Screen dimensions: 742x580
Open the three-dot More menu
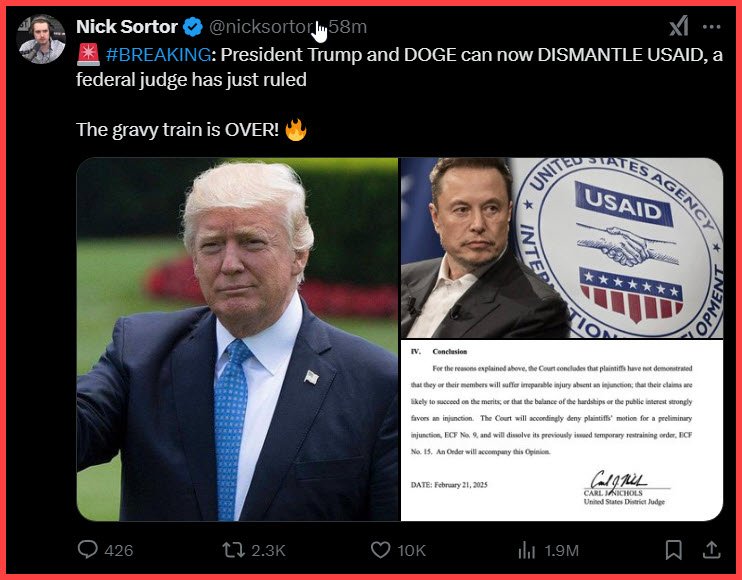coord(712,26)
